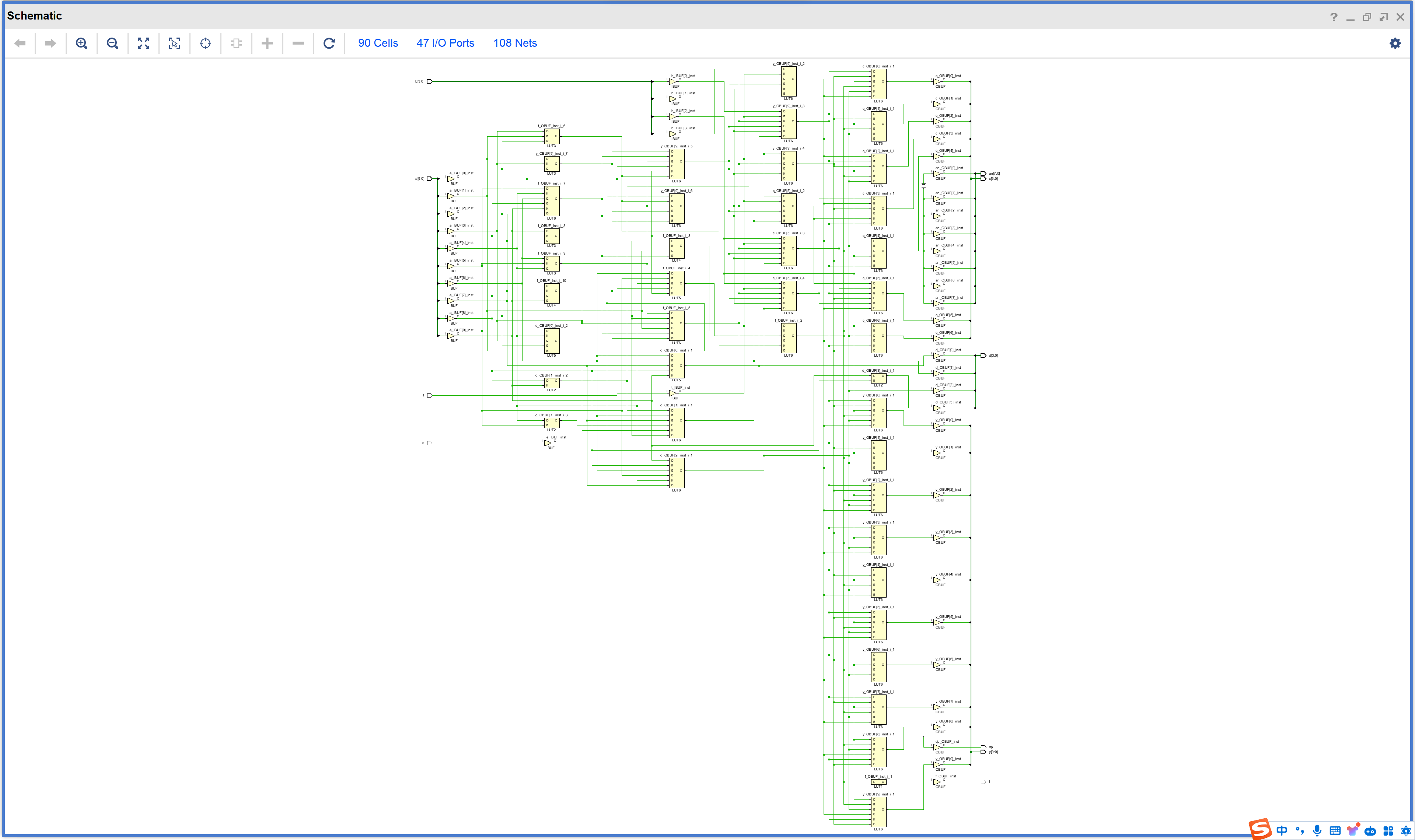
Task: Click the auto-fit selection crosshair icon
Action: point(206,43)
